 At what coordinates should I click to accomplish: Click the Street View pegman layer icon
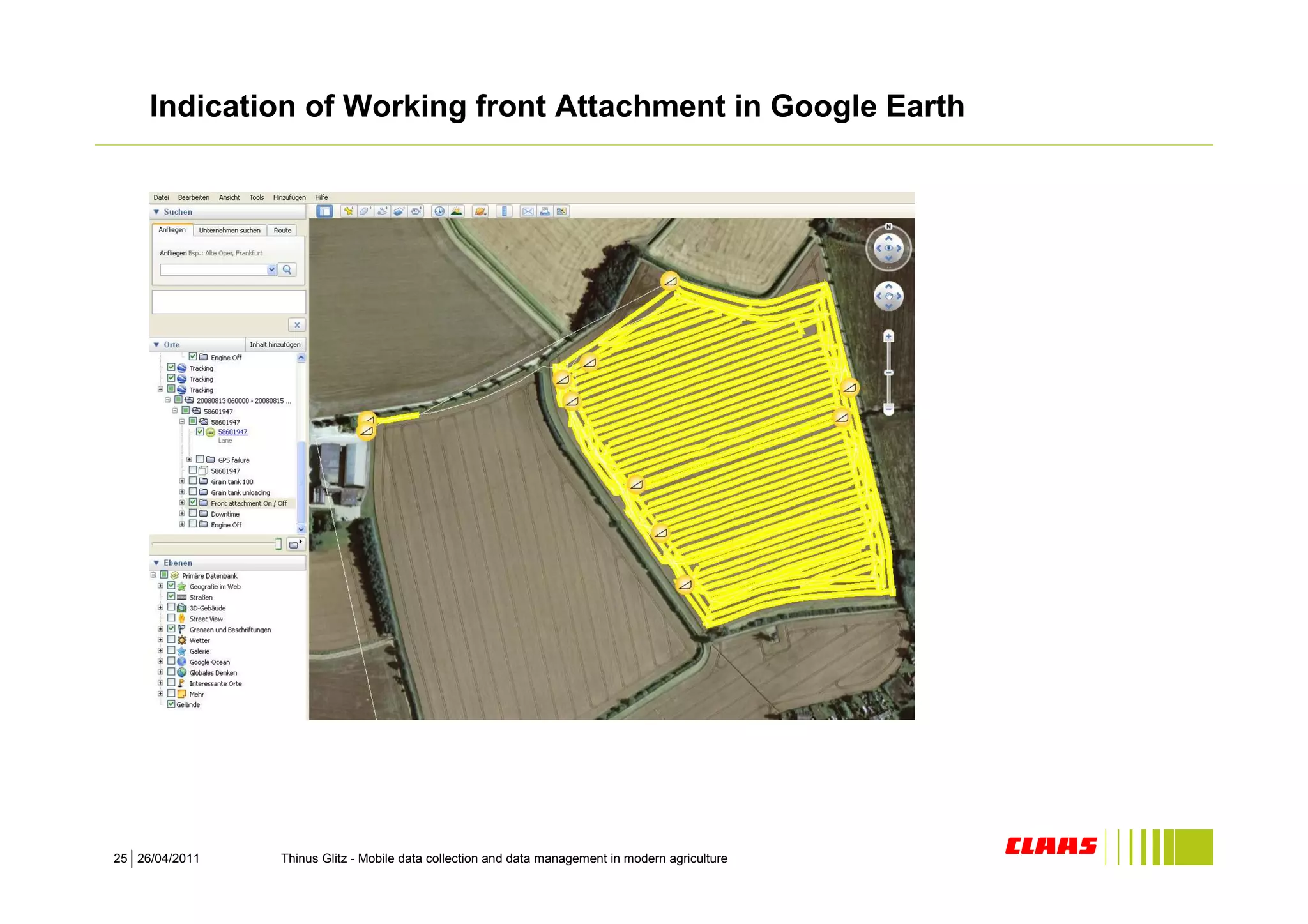[x=182, y=618]
